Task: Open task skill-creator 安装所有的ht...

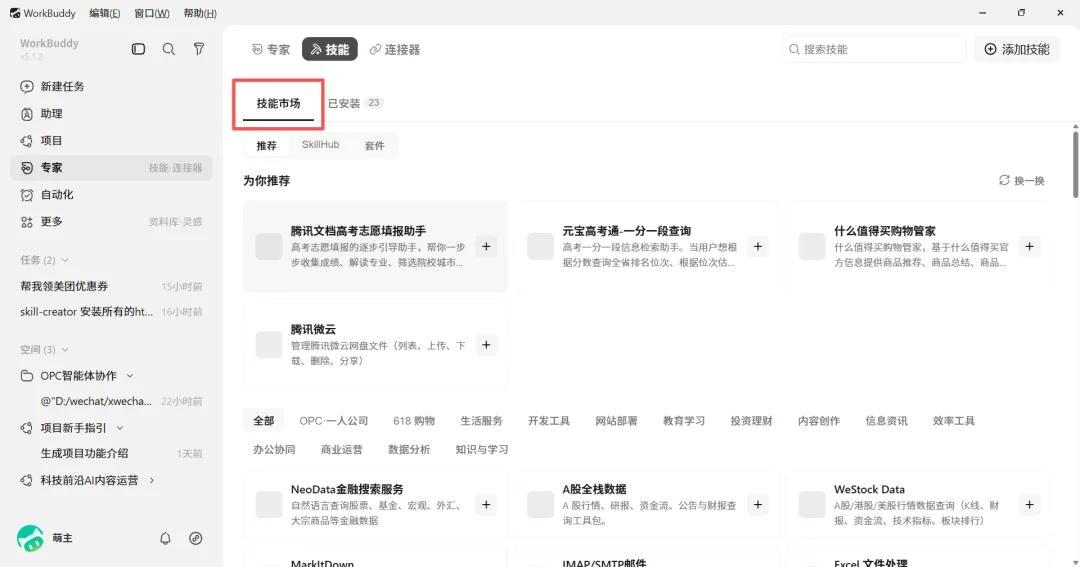Action: 111,311
